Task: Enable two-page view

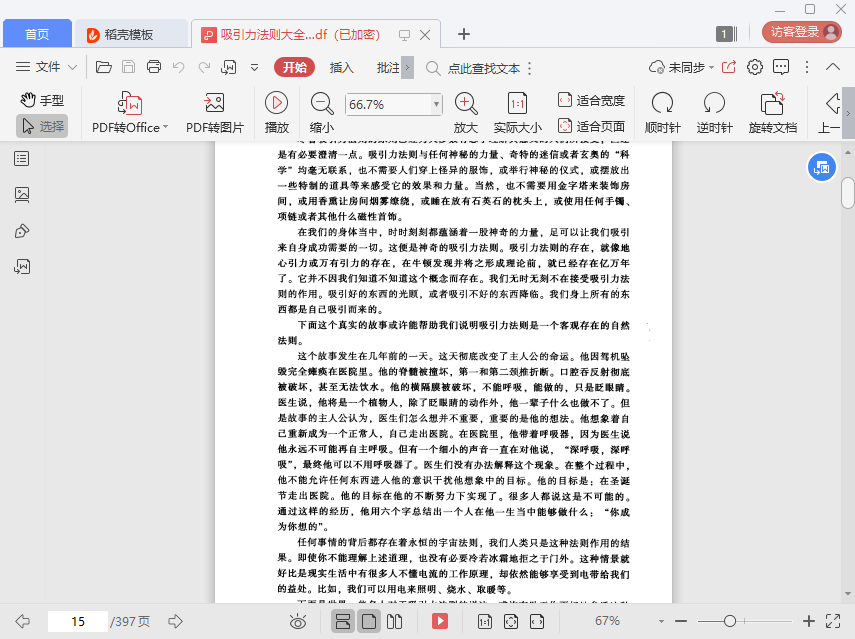Action: point(394,621)
